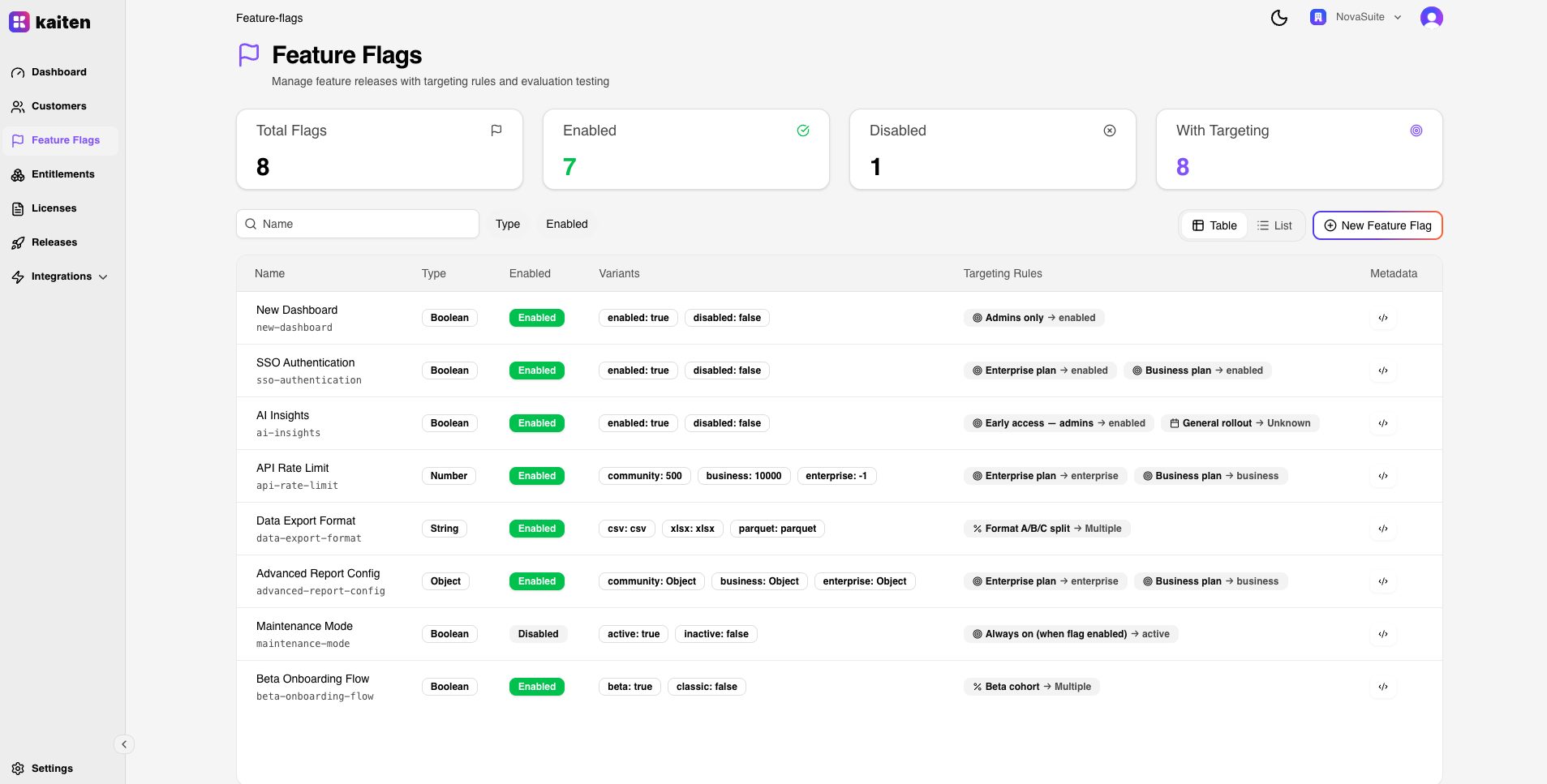Viewport: 1547px width, 784px height.
Task: Click the kaiten logo icon
Action: pos(19,22)
